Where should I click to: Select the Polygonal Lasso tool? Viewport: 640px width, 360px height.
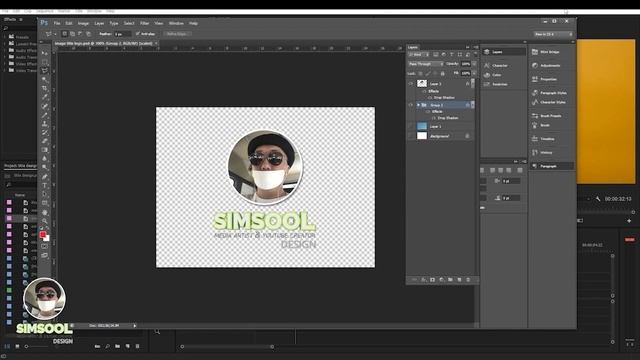pyautogui.click(x=44, y=71)
